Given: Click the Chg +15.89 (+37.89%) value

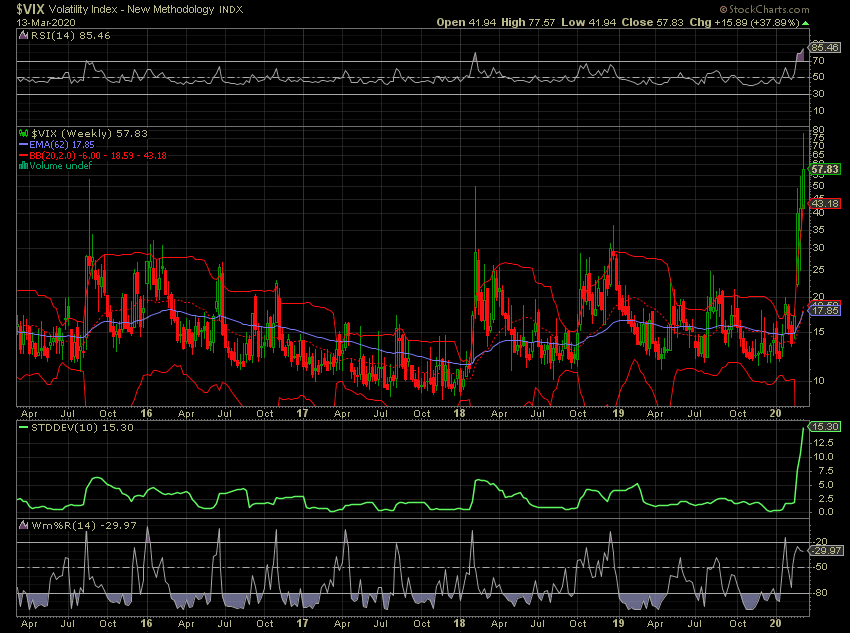Looking at the screenshot, I should point(745,22).
